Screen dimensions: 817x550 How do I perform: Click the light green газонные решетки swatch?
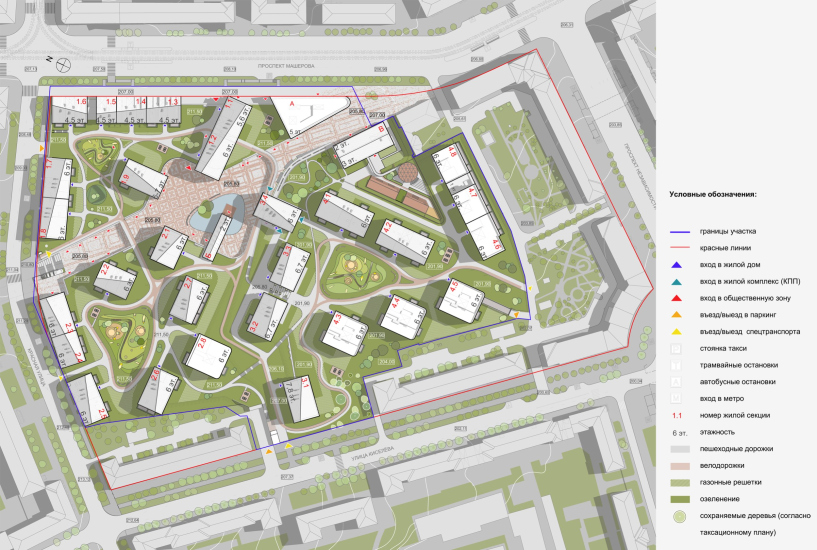[x=677, y=483]
